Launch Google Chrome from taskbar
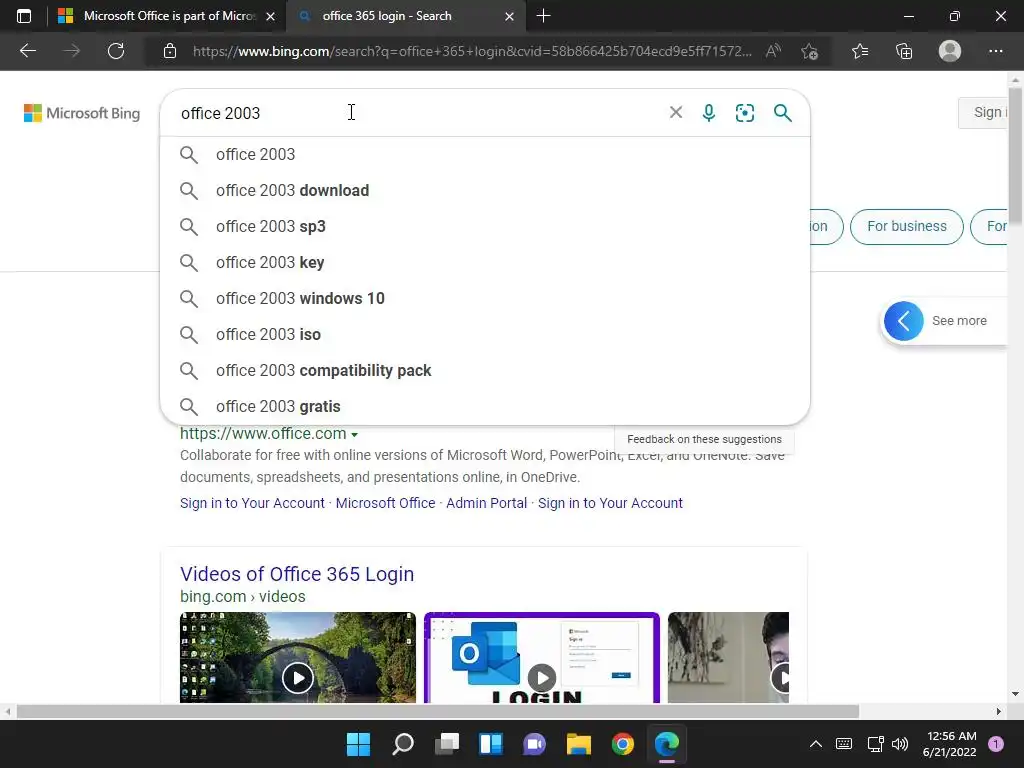Image resolution: width=1024 pixels, height=768 pixels. [622, 744]
